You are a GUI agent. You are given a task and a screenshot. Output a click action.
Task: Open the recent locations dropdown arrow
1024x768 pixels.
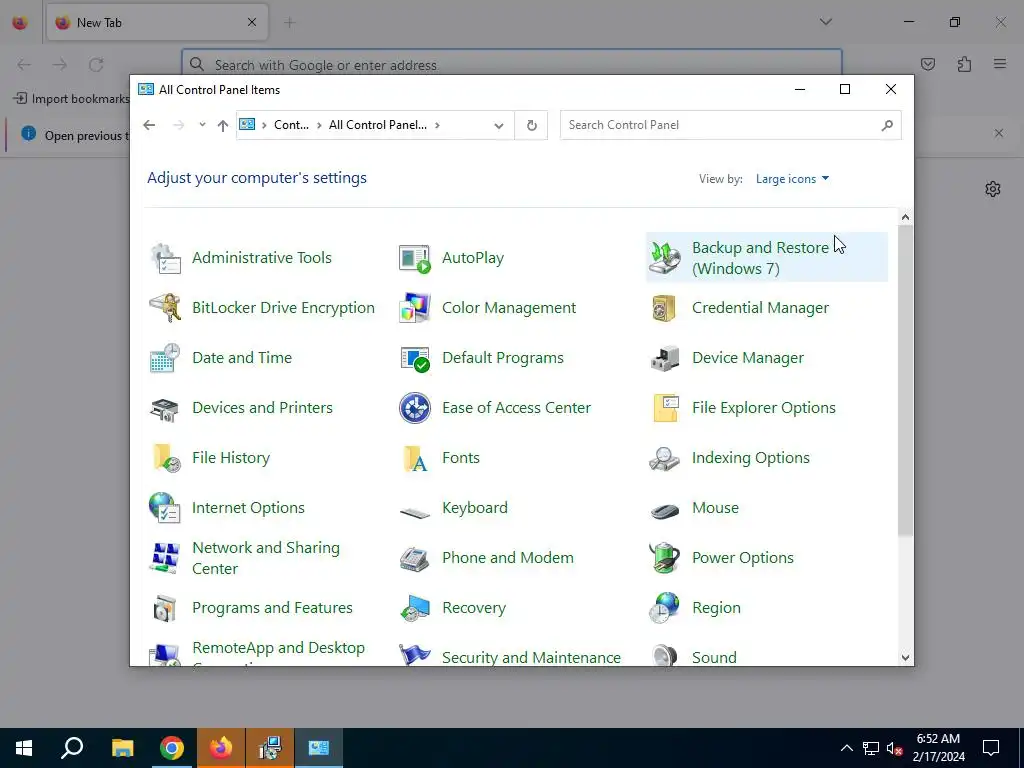click(x=202, y=125)
